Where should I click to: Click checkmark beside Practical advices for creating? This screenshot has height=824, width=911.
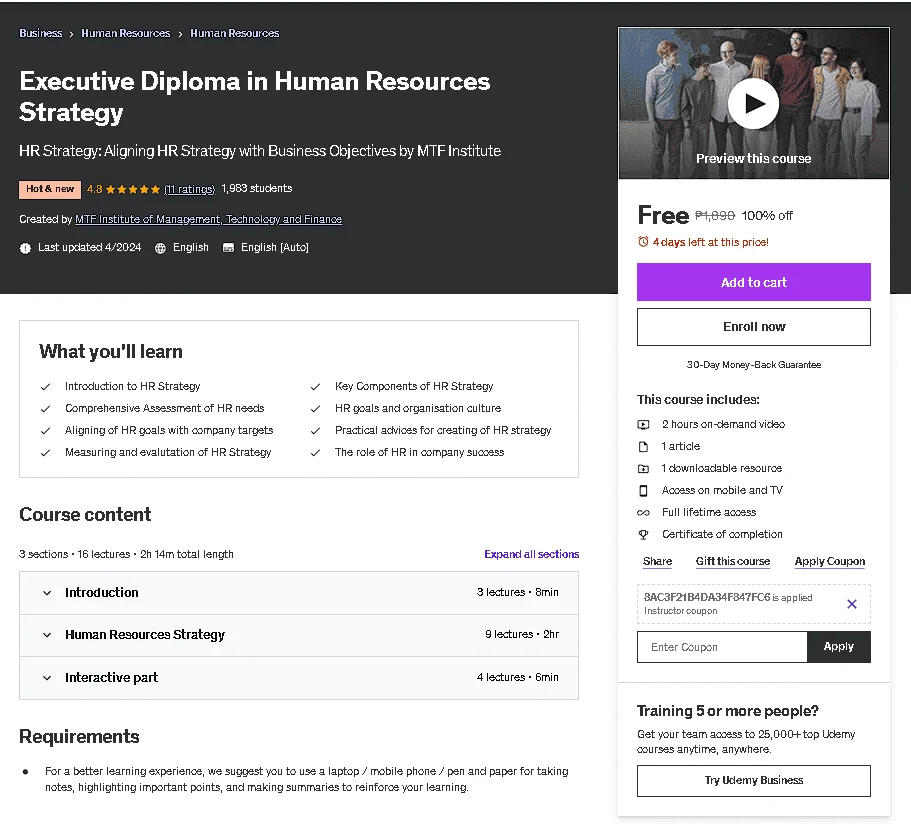click(315, 431)
